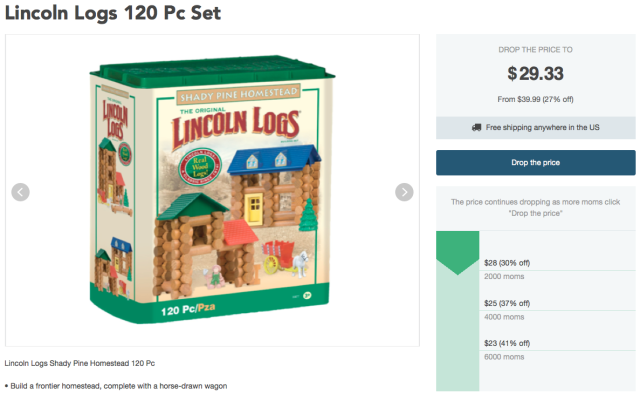
Task: Click the green progress arrow marker
Action: pos(458,253)
